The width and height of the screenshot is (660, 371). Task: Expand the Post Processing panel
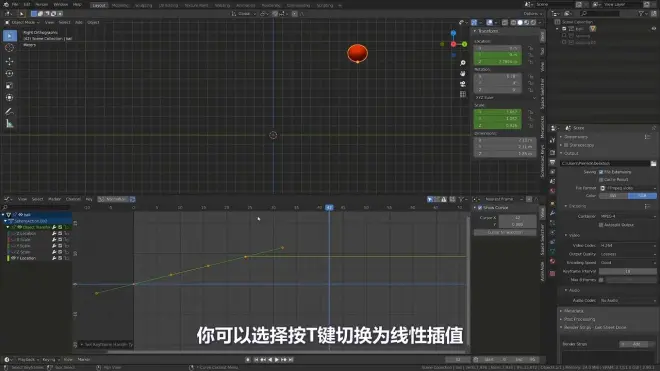(578, 319)
